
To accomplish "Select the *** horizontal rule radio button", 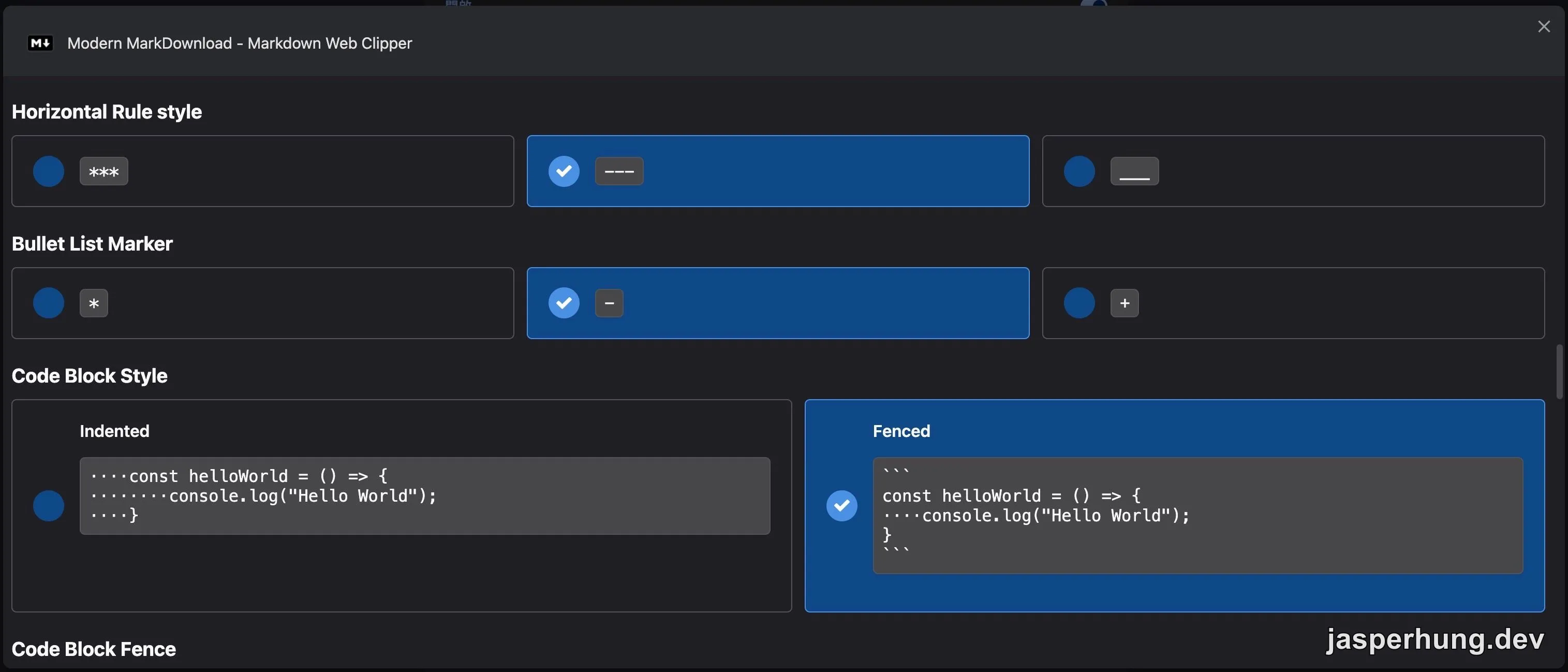I will [x=49, y=171].
